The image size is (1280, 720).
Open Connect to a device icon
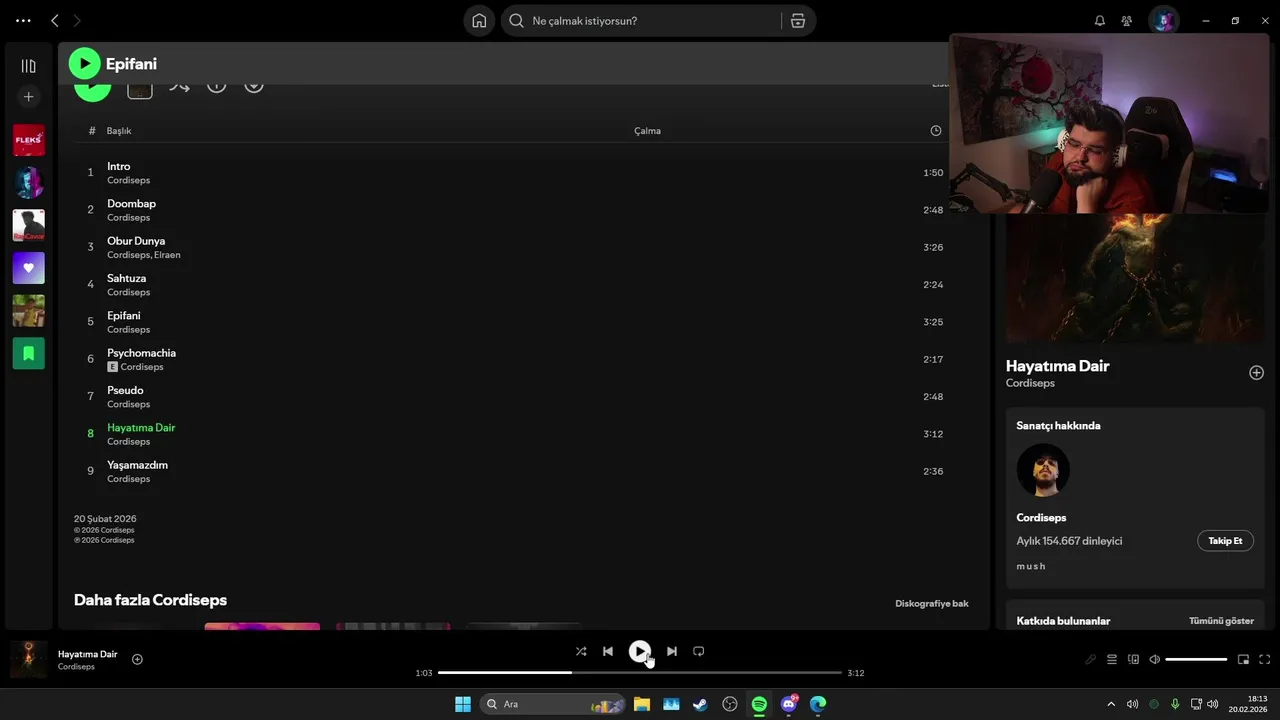pos(1133,659)
